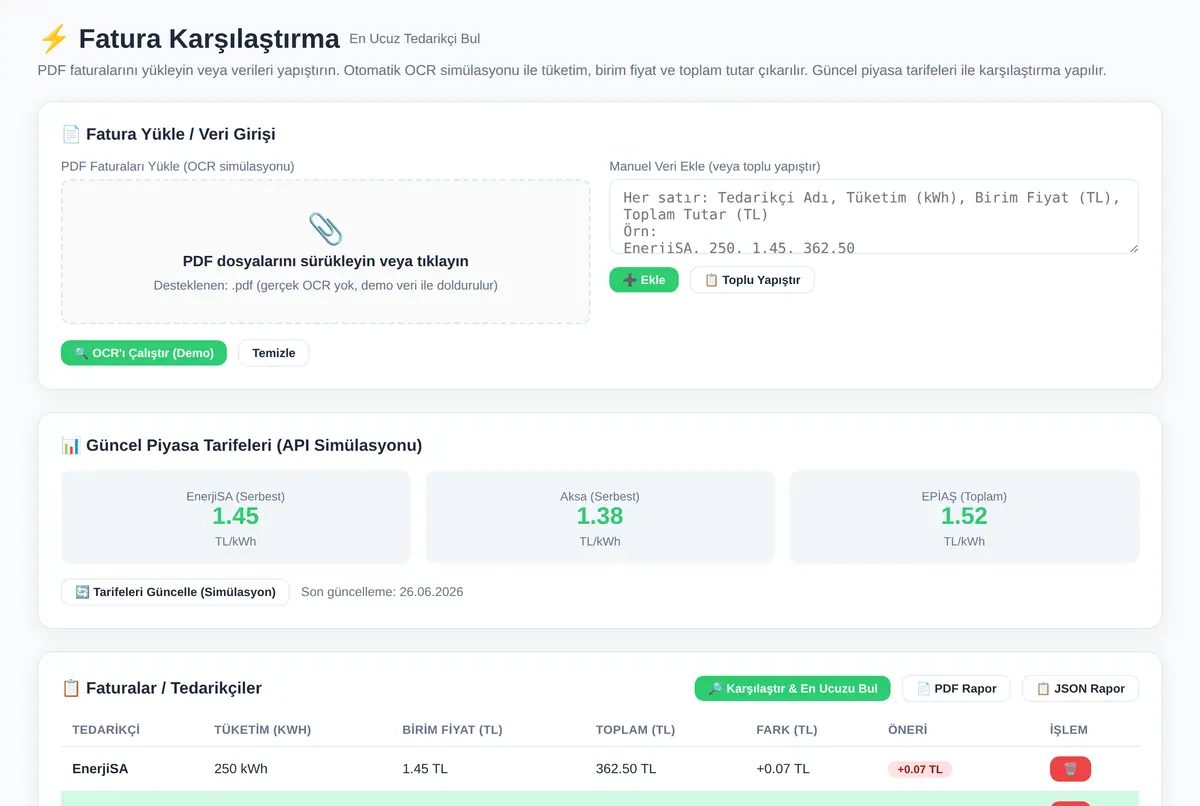The height and width of the screenshot is (806, 1200).
Task: Click the BİRİM FİYAT (TL) column header
Action: (x=452, y=730)
